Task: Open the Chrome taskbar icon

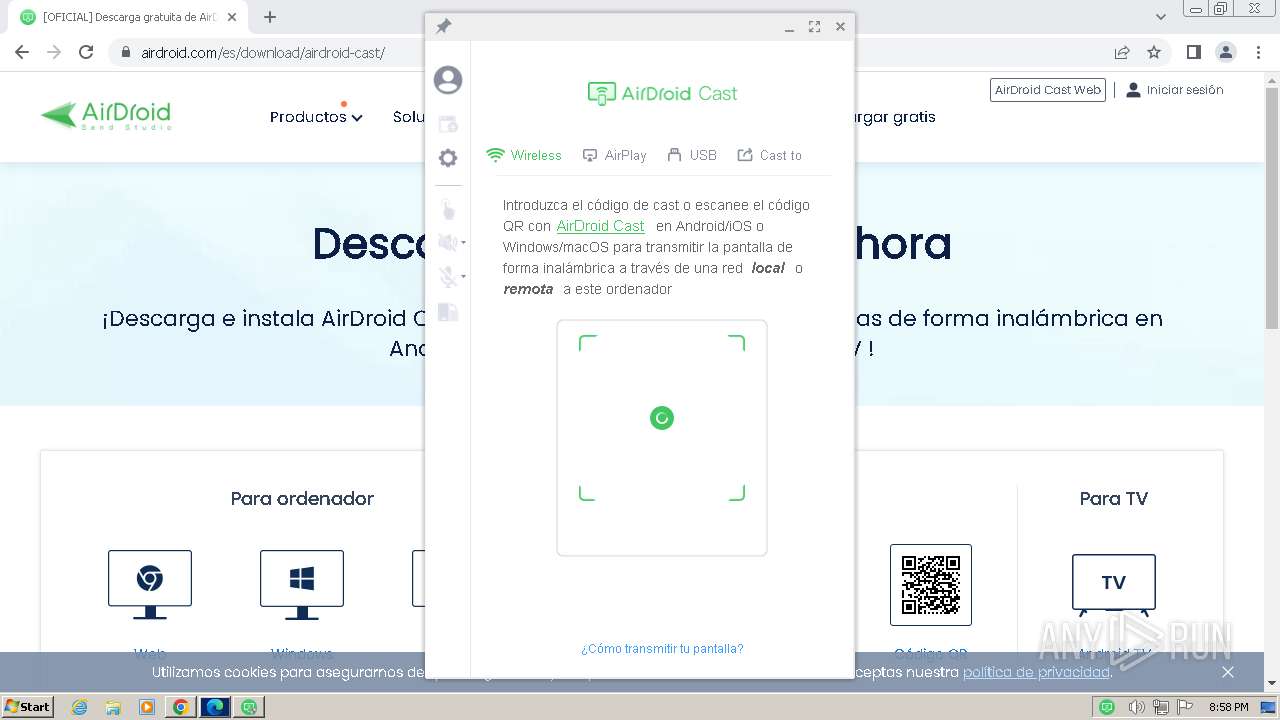Action: click(180, 707)
